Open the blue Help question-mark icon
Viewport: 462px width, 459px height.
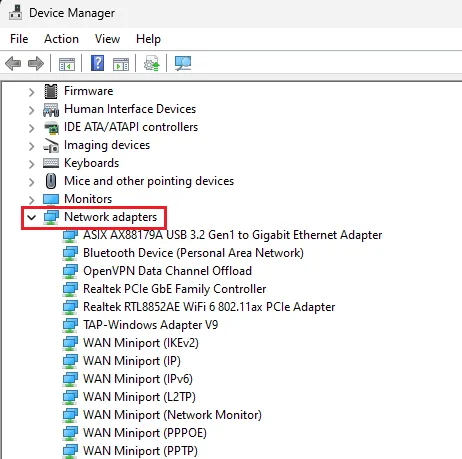(97, 63)
